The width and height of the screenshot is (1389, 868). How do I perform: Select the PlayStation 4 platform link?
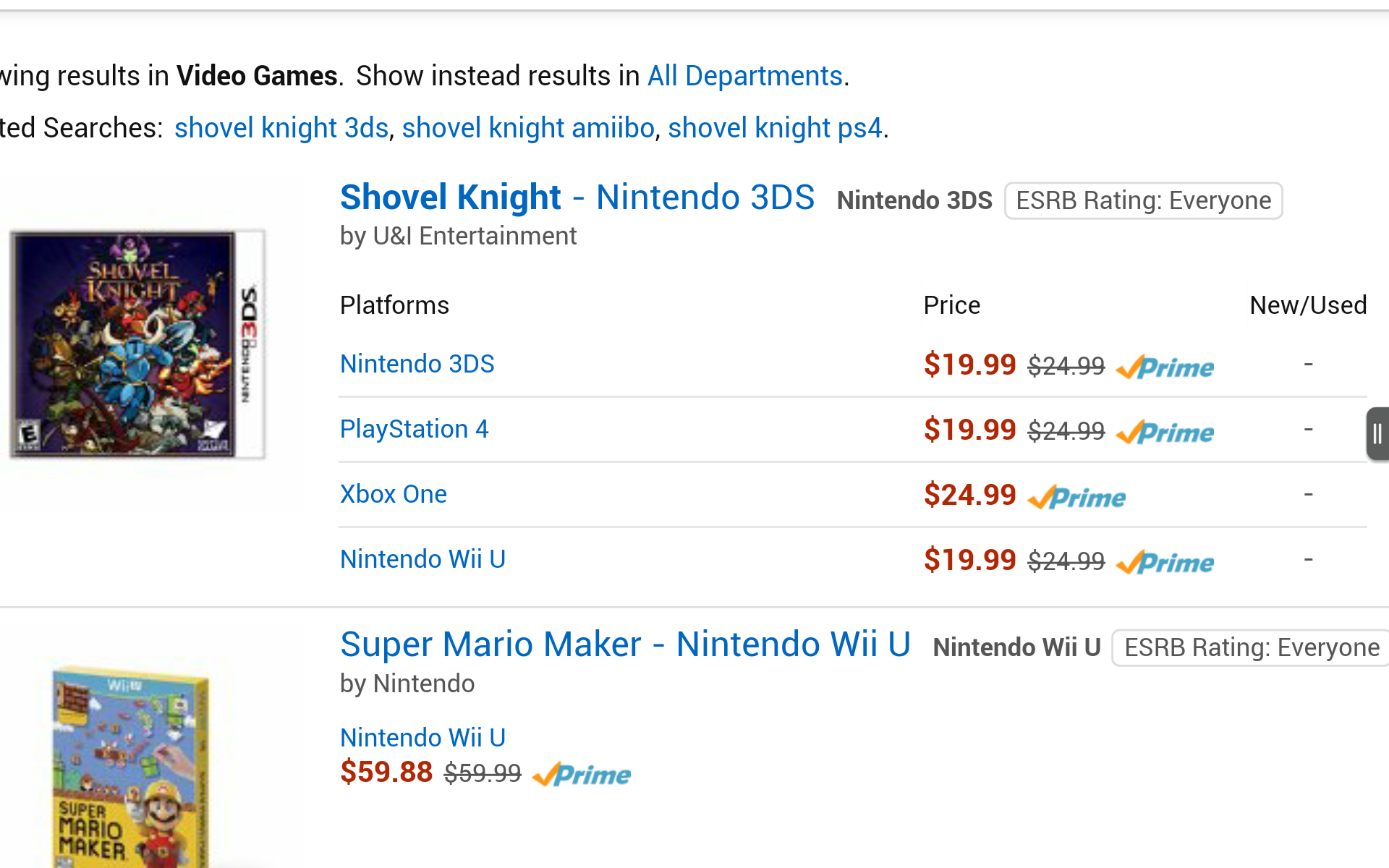[415, 429]
